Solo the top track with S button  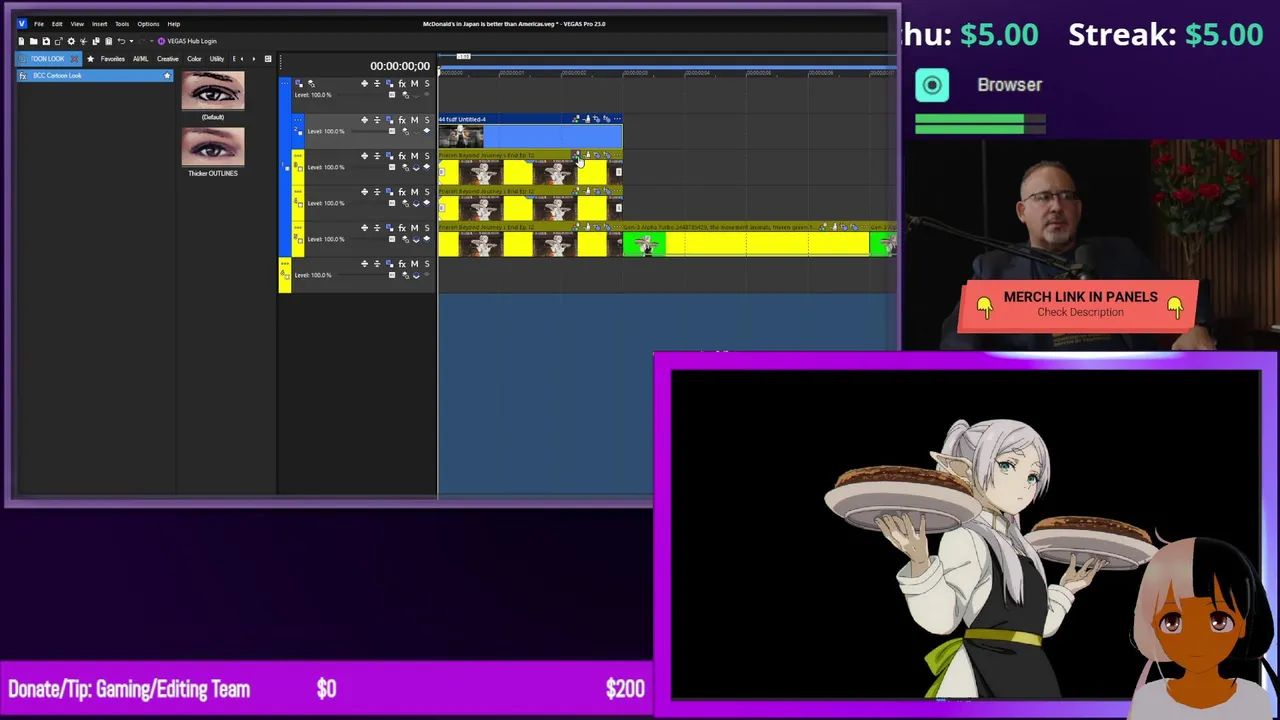tap(427, 84)
